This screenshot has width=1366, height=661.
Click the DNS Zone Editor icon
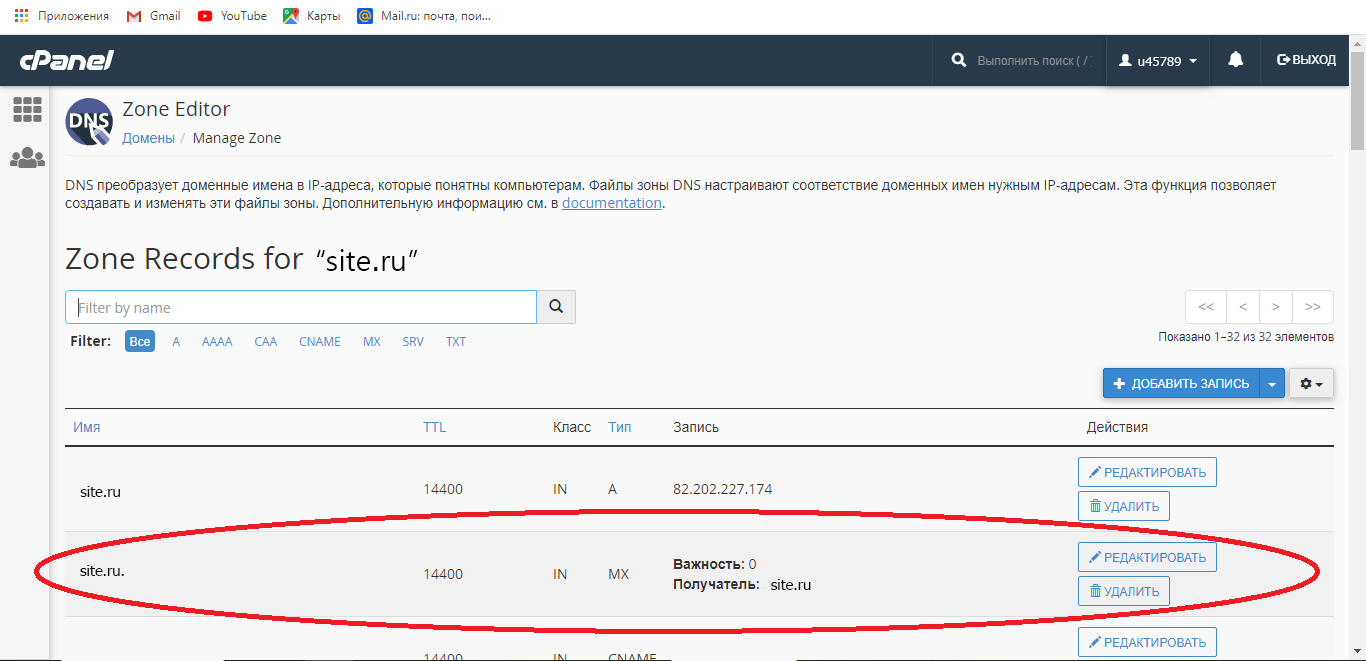[89, 122]
